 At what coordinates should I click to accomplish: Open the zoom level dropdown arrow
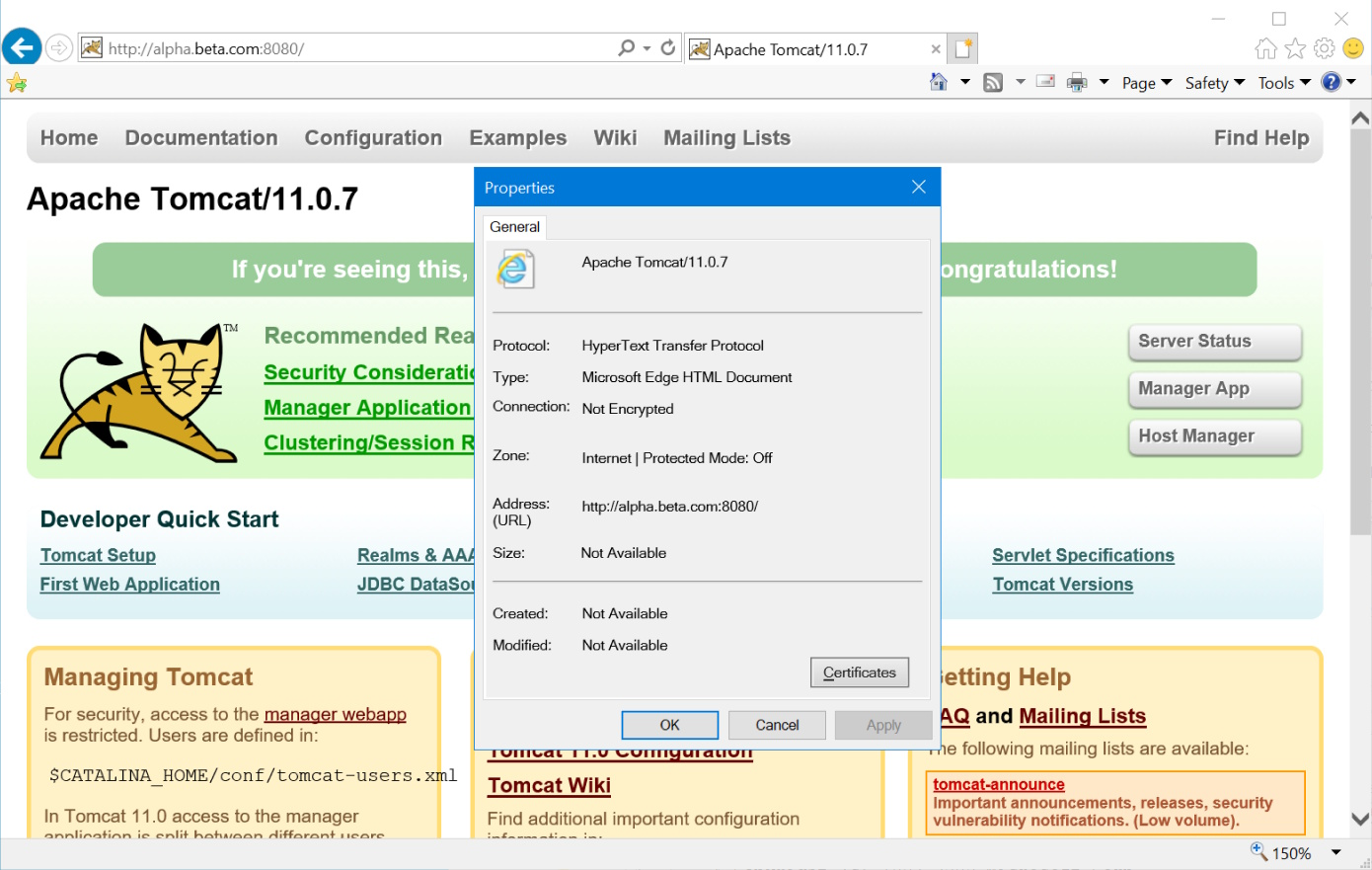pos(1336,852)
